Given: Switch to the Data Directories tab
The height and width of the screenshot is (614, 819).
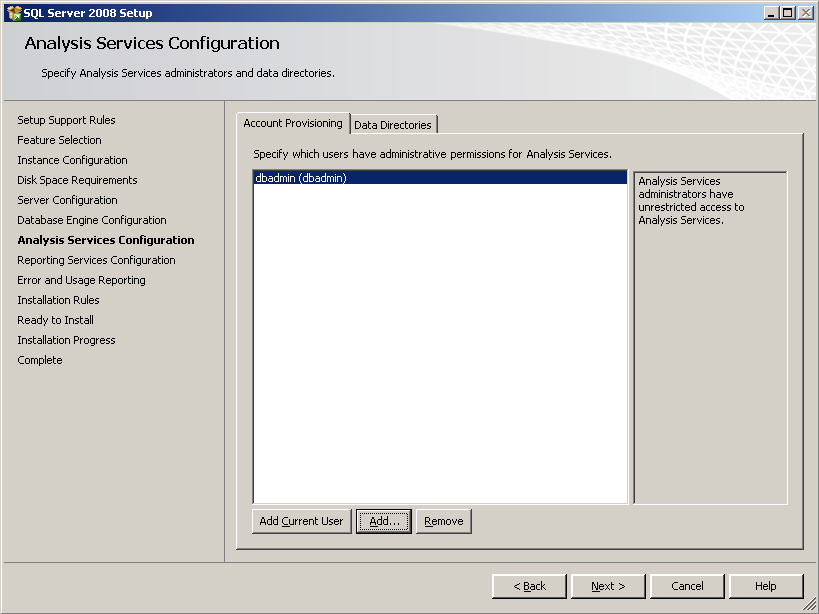Looking at the screenshot, I should tap(393, 125).
